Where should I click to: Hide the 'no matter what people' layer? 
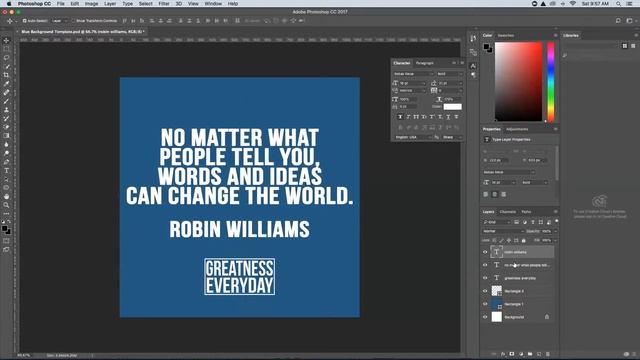(x=485, y=265)
